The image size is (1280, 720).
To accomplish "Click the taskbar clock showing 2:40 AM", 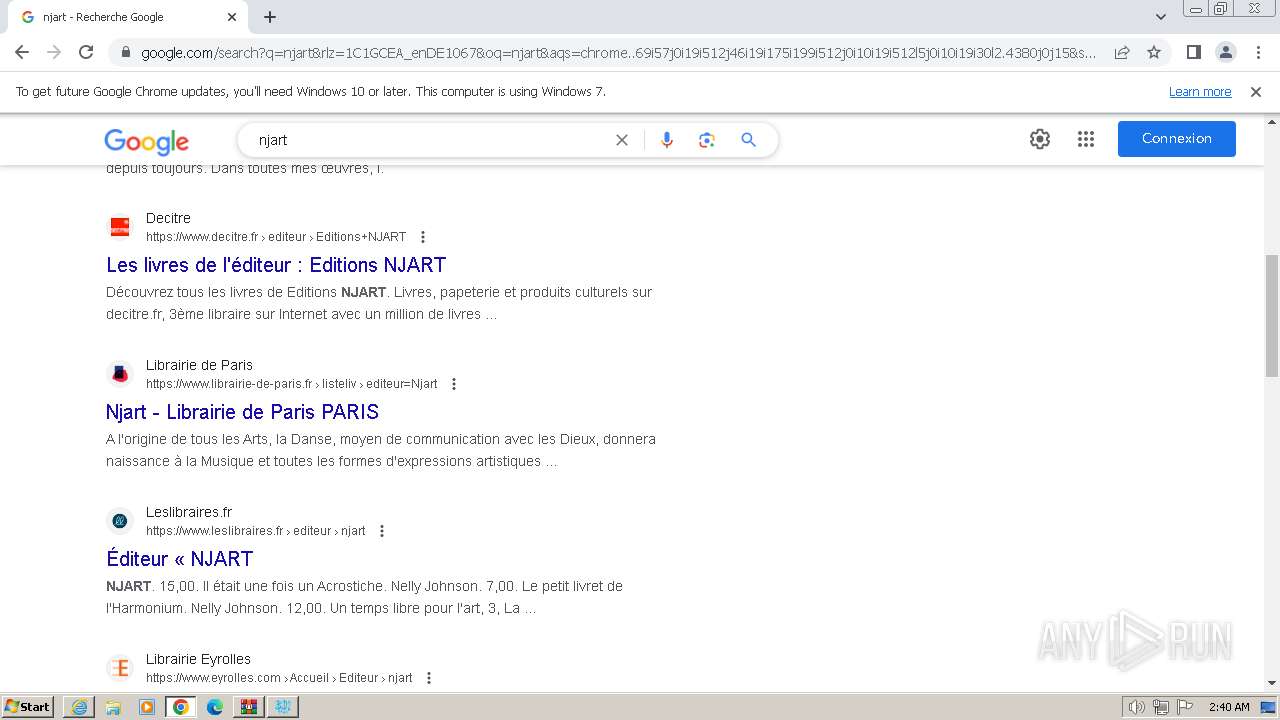I will point(1229,707).
